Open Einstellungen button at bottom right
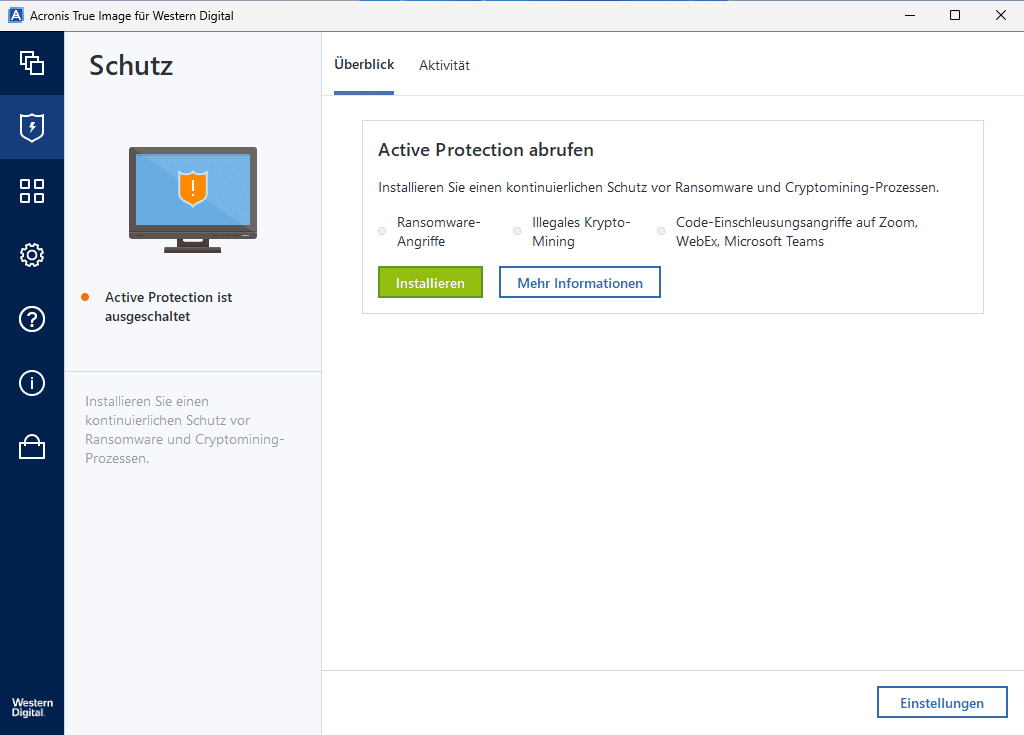This screenshot has height=735, width=1024. click(x=941, y=703)
